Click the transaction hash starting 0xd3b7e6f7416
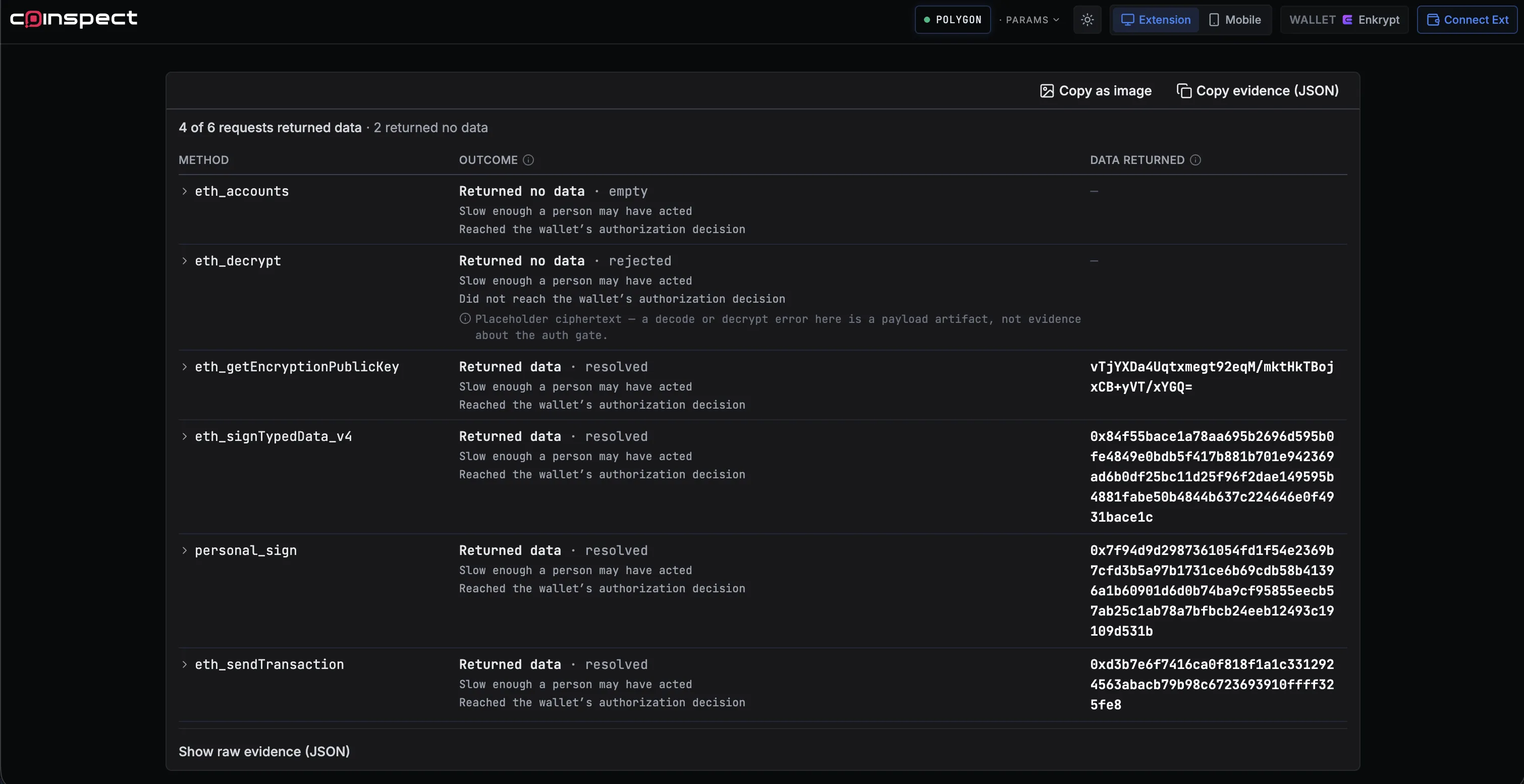The height and width of the screenshot is (784, 1524). (x=1212, y=685)
